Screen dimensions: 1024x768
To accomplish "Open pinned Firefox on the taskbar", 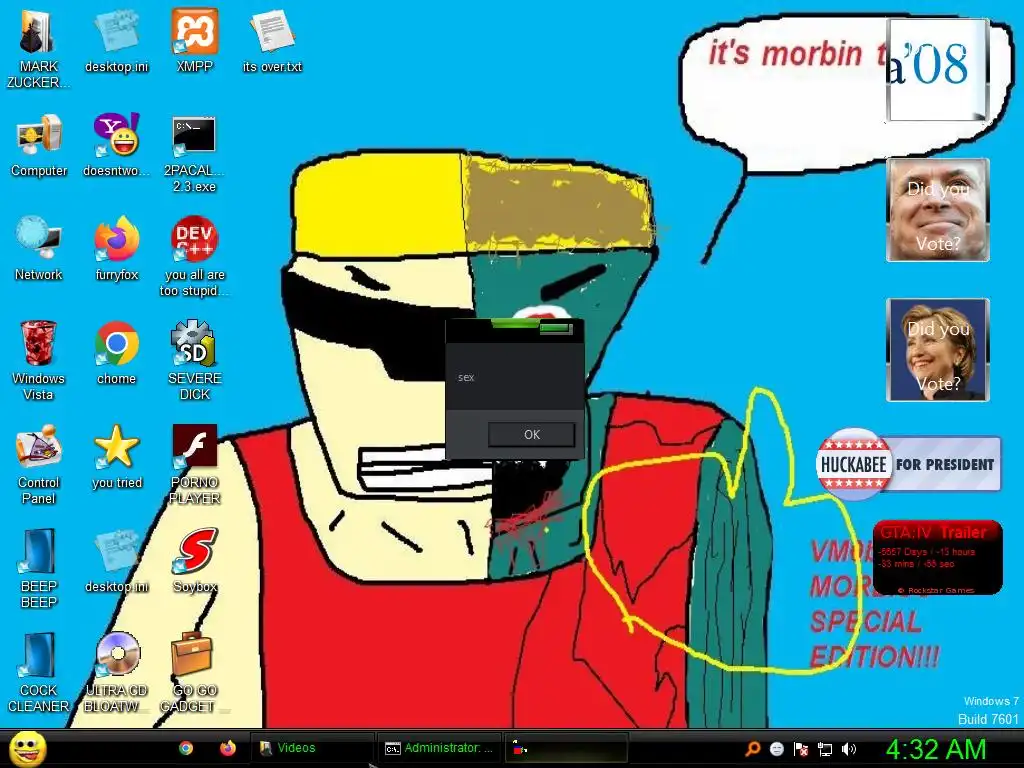I will (x=227, y=748).
